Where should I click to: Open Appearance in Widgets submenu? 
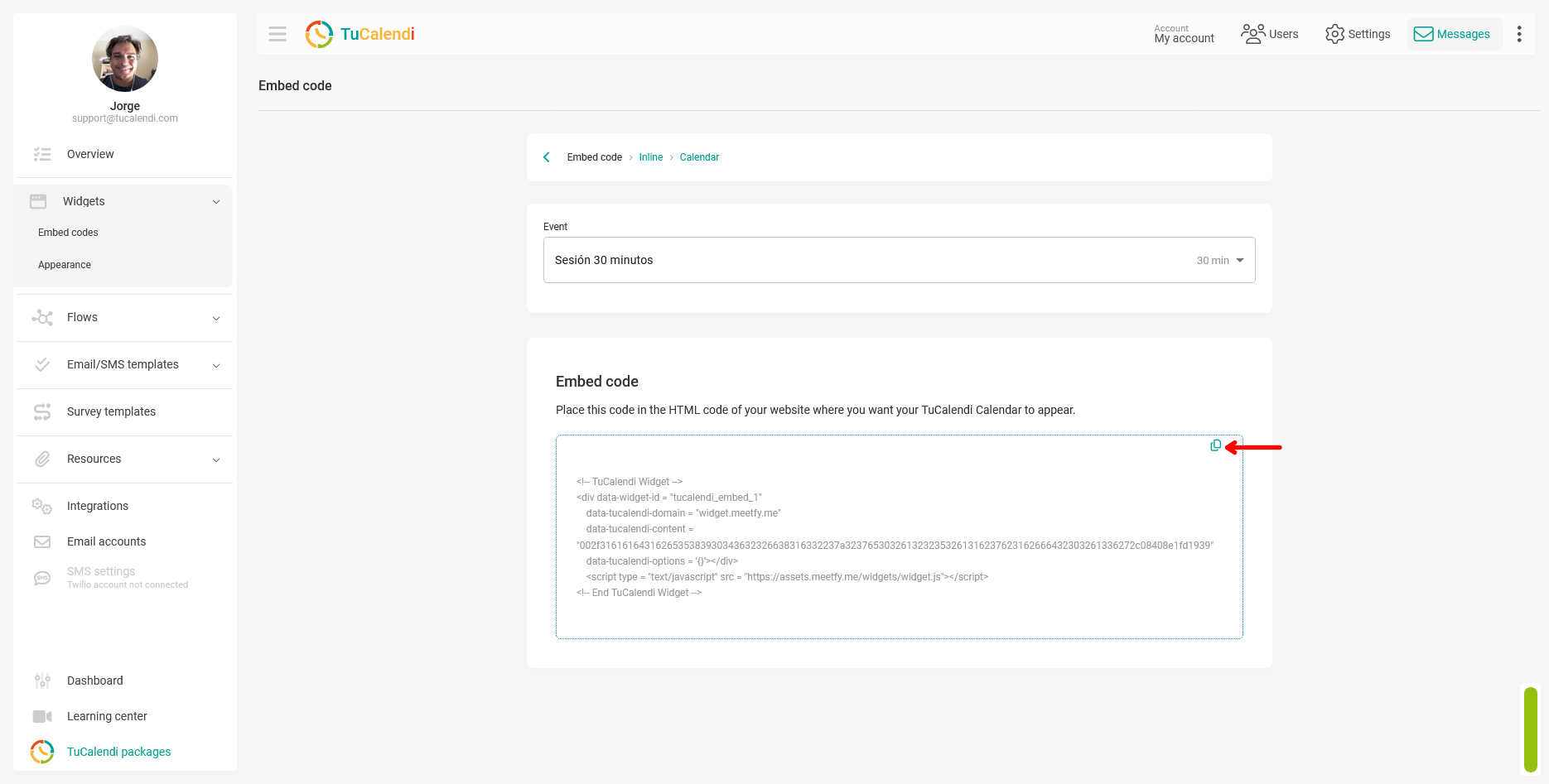pos(65,265)
